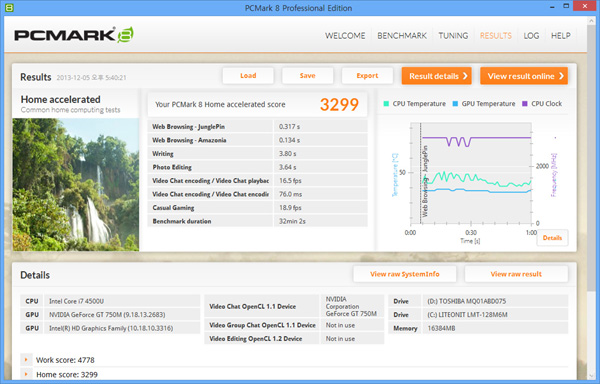
Task: Click Intel Core i7 4500U text
Action: click(77, 301)
